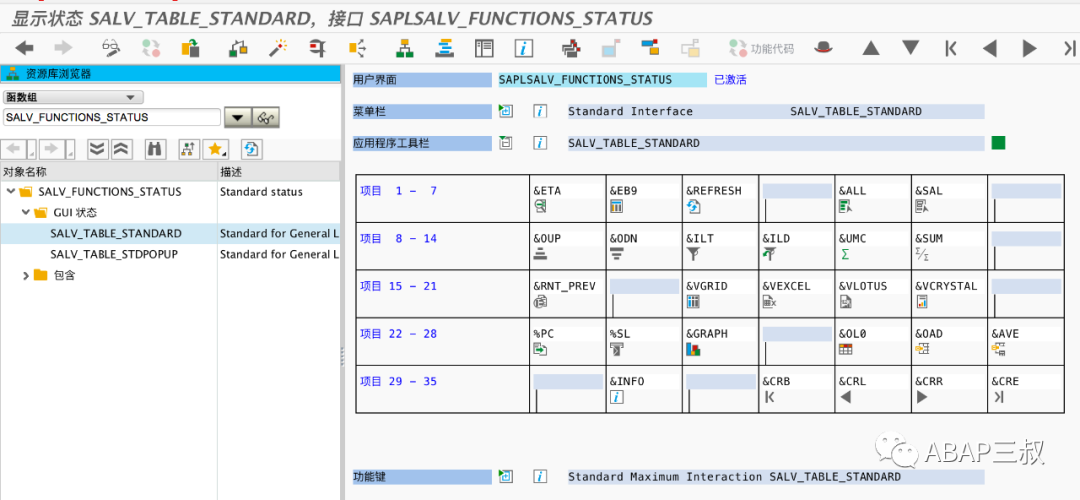Click the red hat icon in toolbar
This screenshot has height=500, width=1080.
(823, 48)
